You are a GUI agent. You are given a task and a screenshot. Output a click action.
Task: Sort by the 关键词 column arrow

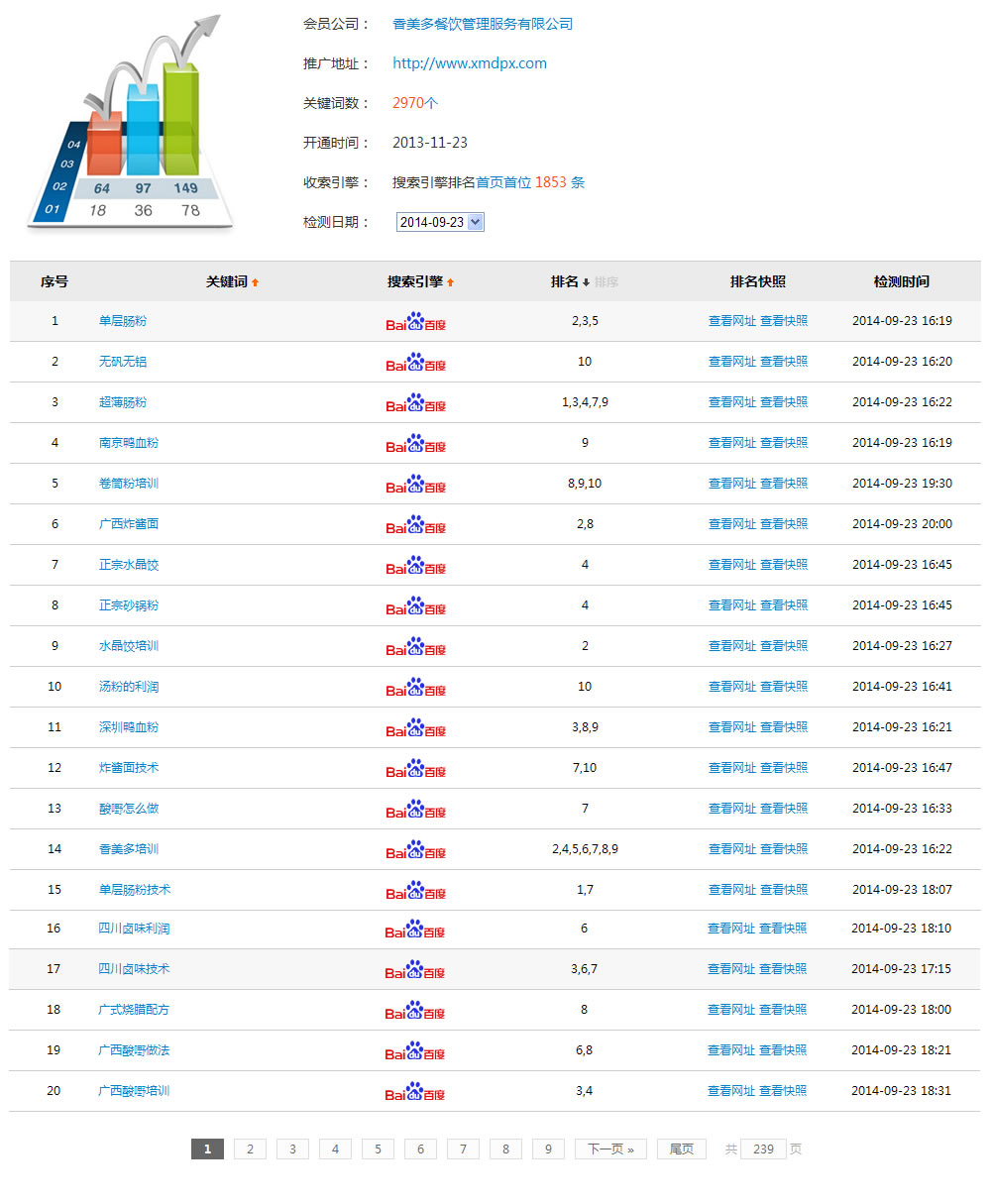coord(255,282)
